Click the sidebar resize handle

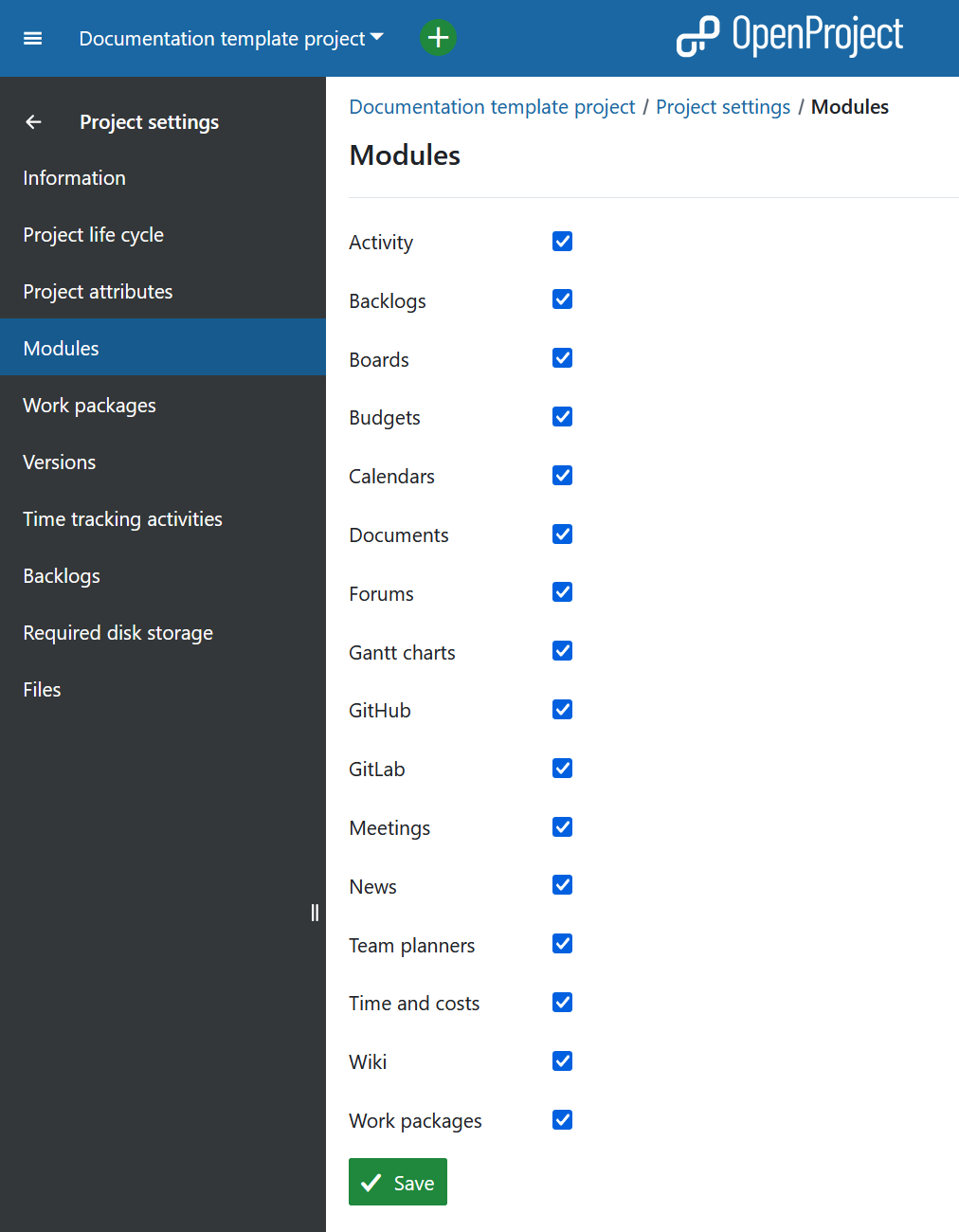point(315,913)
